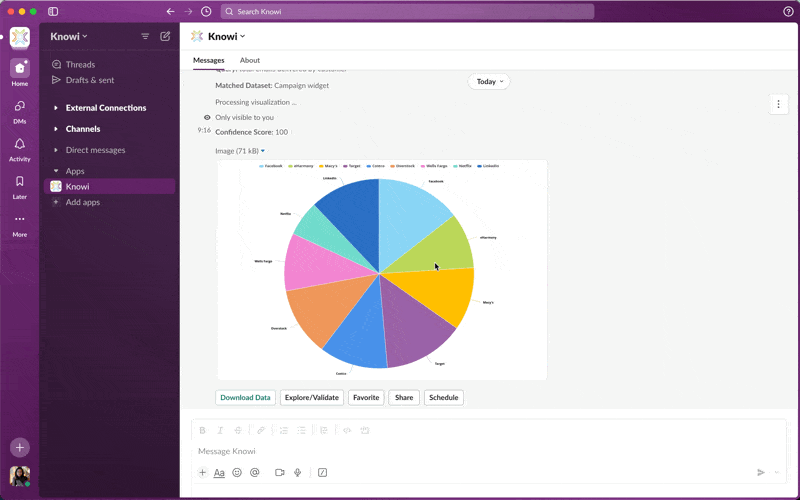Apply bold formatting in composer
Image resolution: width=800 pixels, height=500 pixels.
(203, 430)
